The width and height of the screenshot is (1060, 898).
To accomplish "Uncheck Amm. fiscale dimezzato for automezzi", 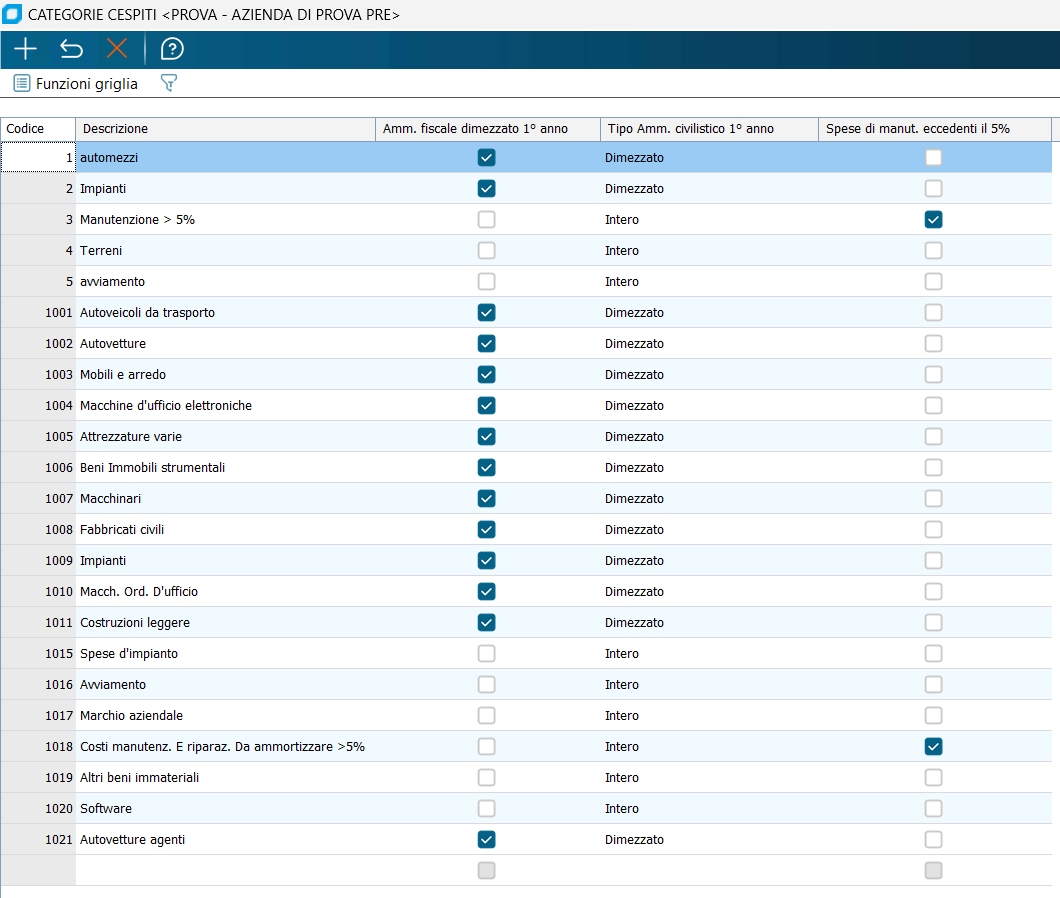I will click(x=486, y=157).
